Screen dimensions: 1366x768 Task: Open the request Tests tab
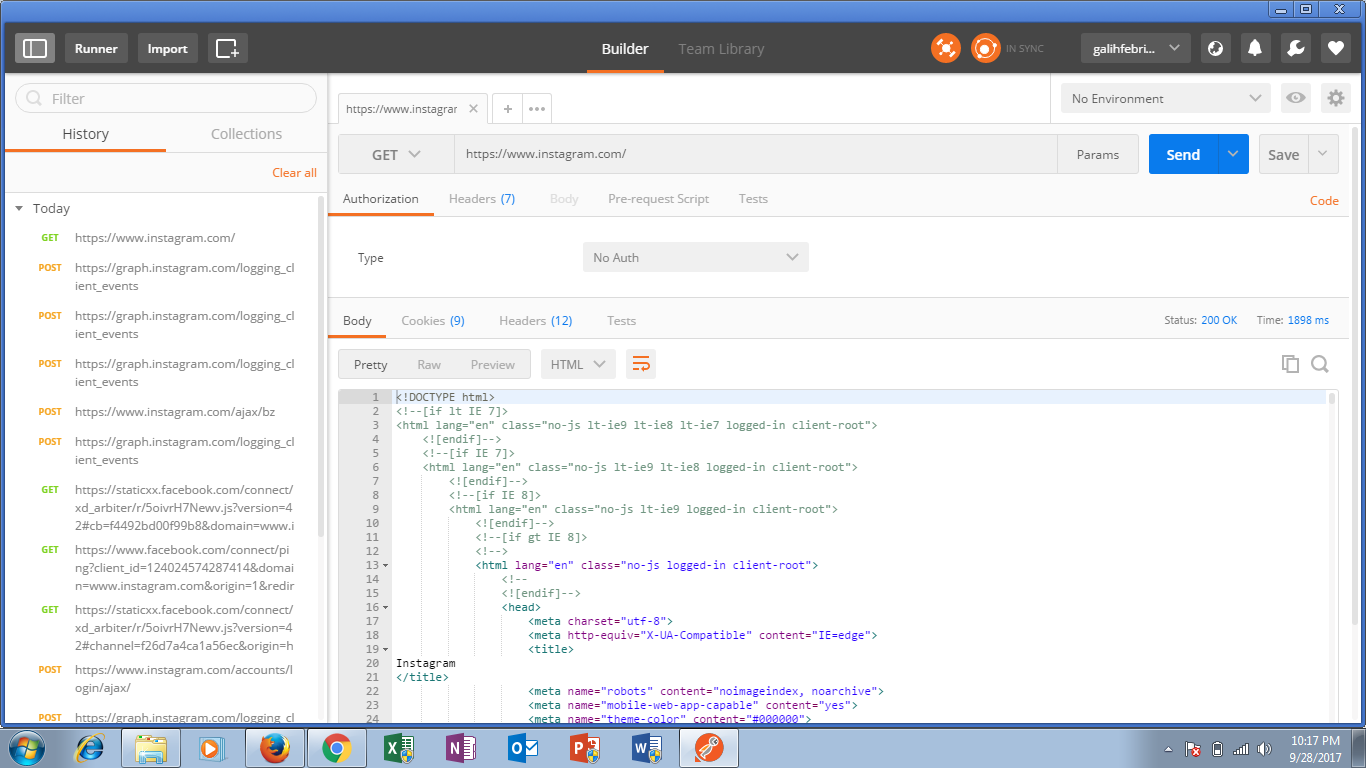[753, 199]
